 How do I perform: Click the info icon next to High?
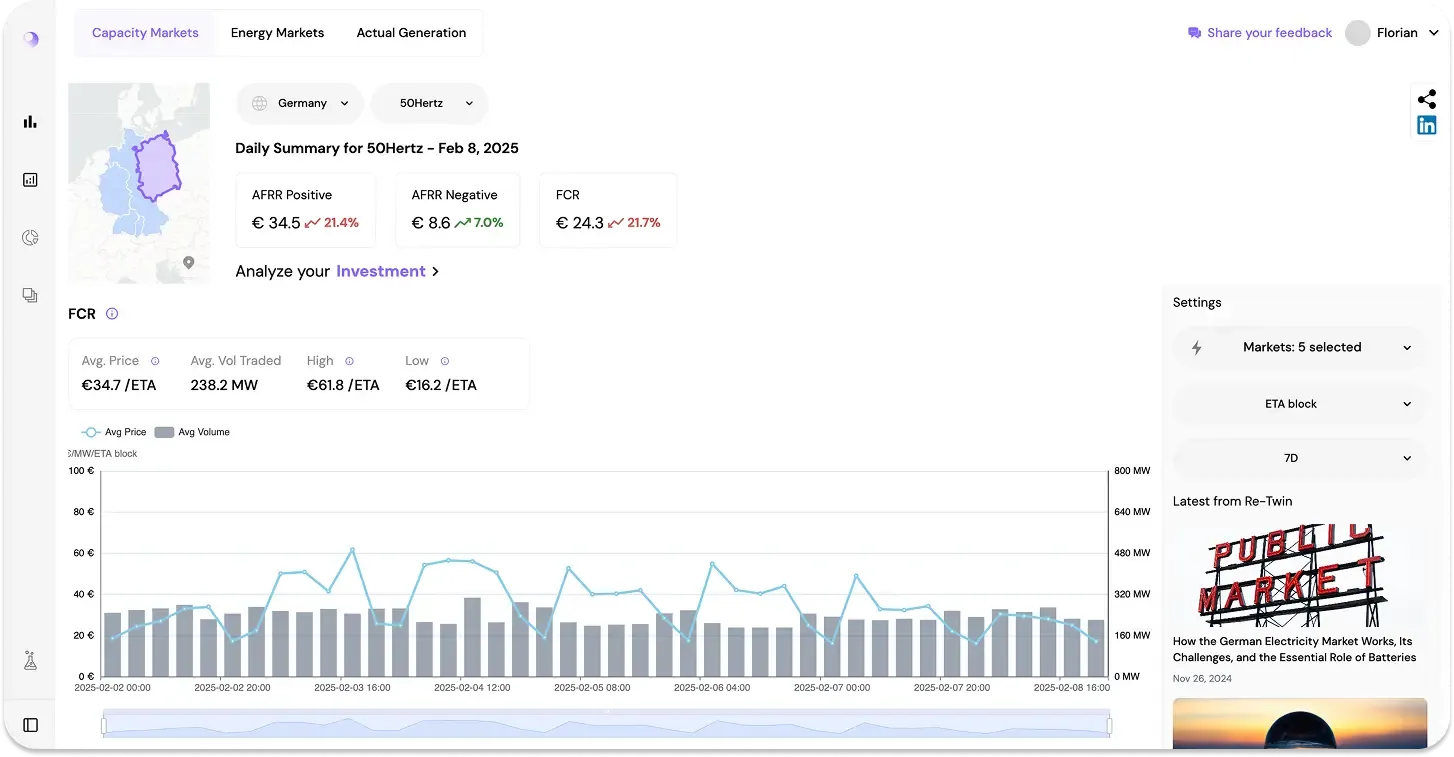(x=349, y=361)
